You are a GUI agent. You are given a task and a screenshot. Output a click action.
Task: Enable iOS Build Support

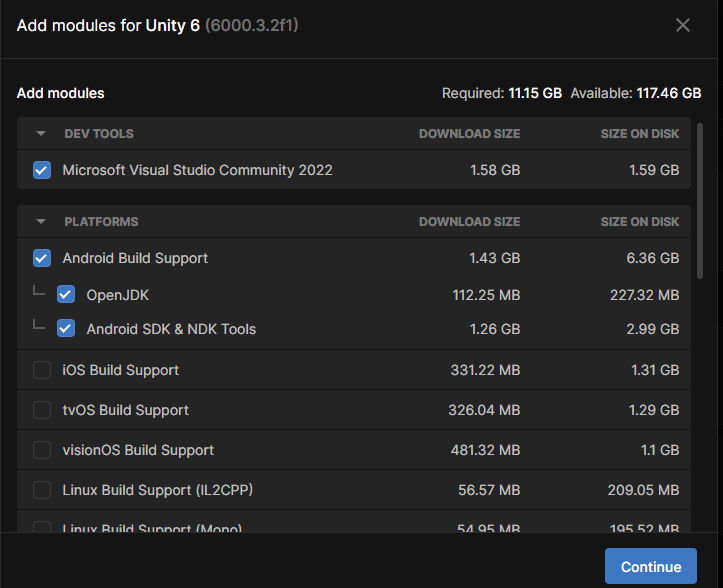tap(42, 370)
